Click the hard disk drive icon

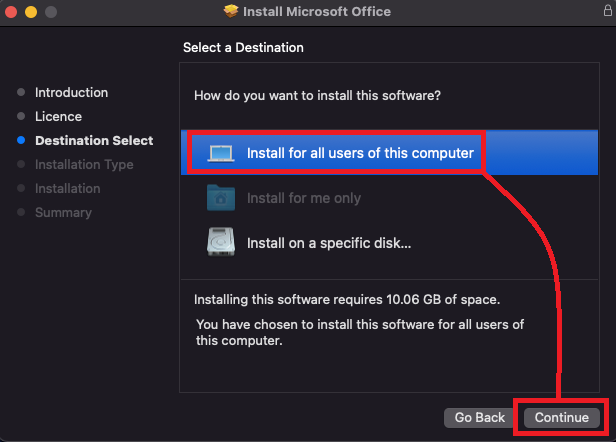pos(221,242)
